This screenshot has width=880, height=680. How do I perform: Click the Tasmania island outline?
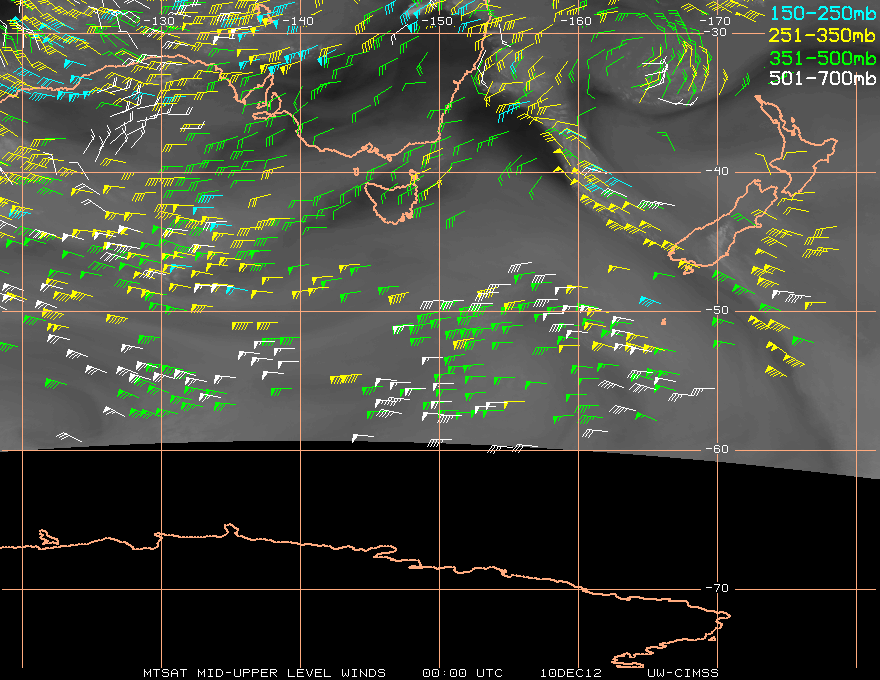(x=393, y=202)
